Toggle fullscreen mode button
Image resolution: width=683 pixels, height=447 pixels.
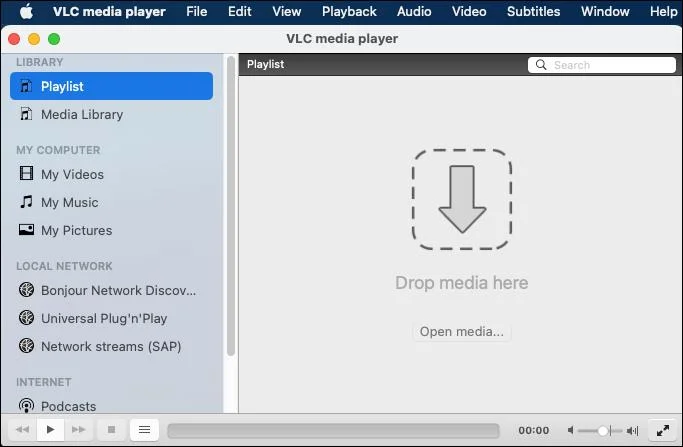pos(663,430)
